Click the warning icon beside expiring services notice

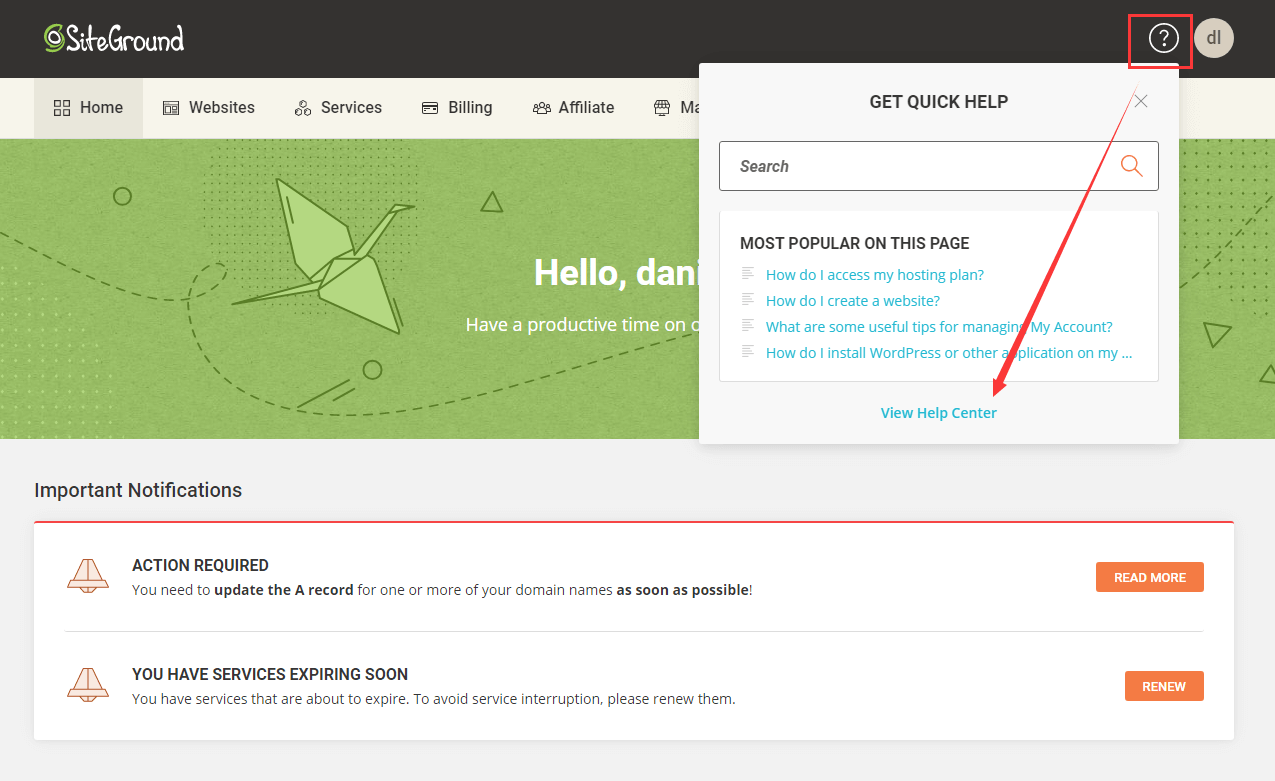pos(88,685)
